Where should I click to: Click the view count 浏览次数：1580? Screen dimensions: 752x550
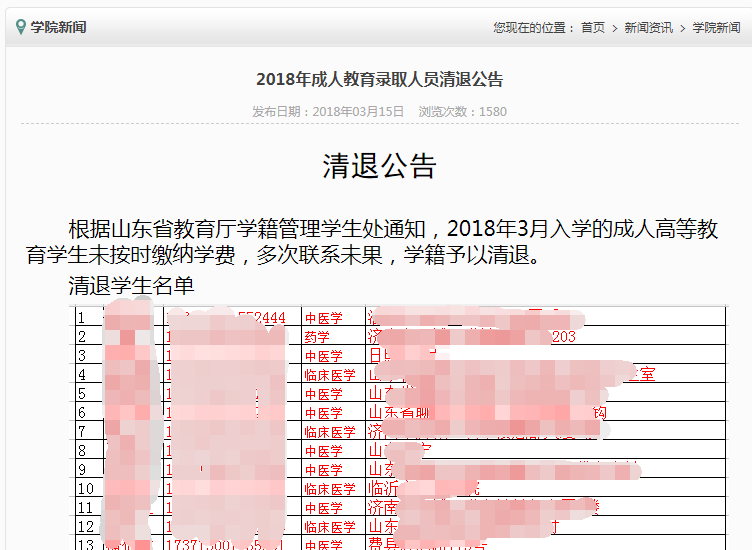462,112
